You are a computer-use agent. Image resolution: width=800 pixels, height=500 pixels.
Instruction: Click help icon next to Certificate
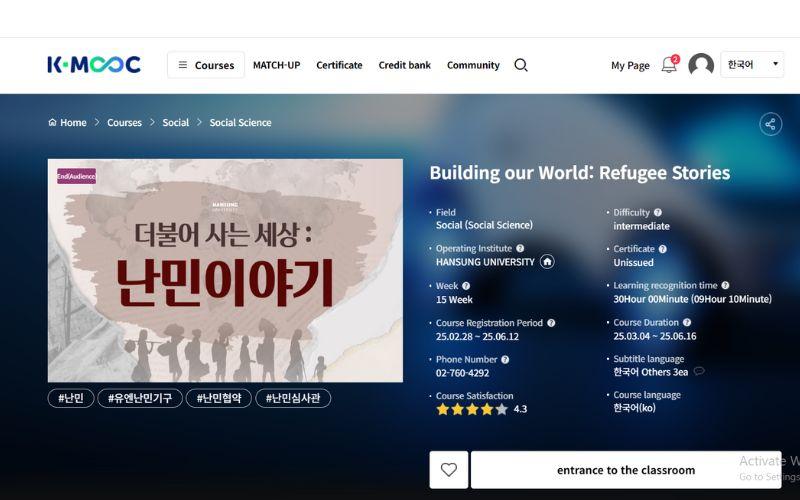(662, 249)
